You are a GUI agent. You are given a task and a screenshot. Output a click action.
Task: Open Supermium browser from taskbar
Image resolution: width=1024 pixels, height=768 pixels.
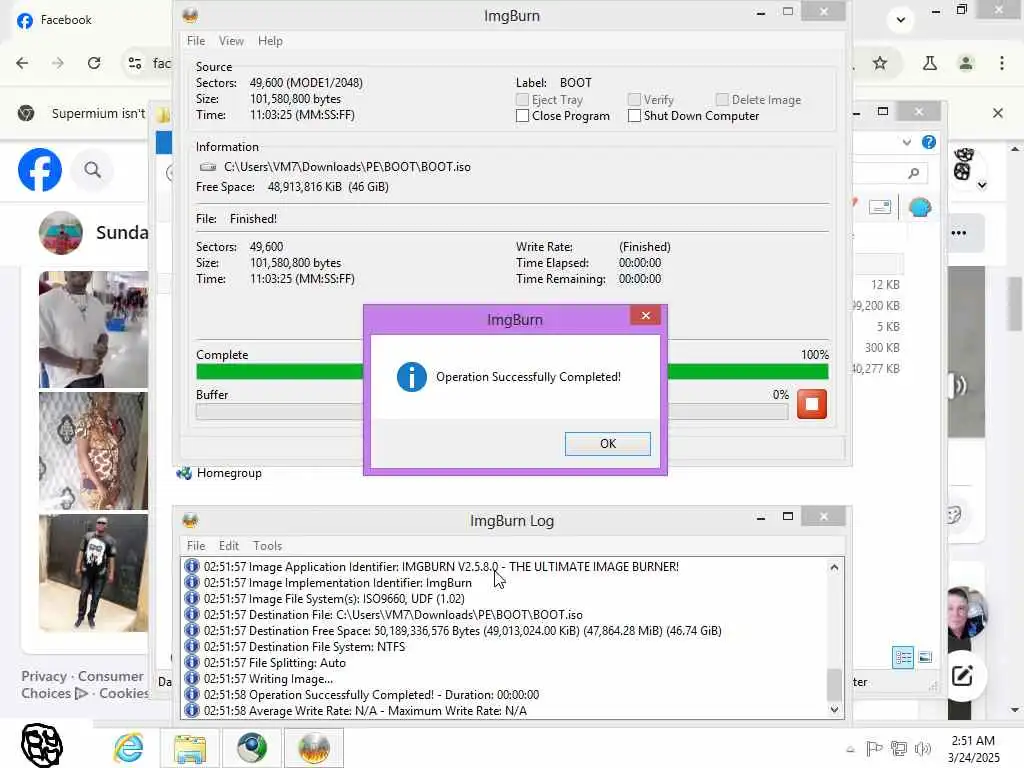pyautogui.click(x=252, y=748)
